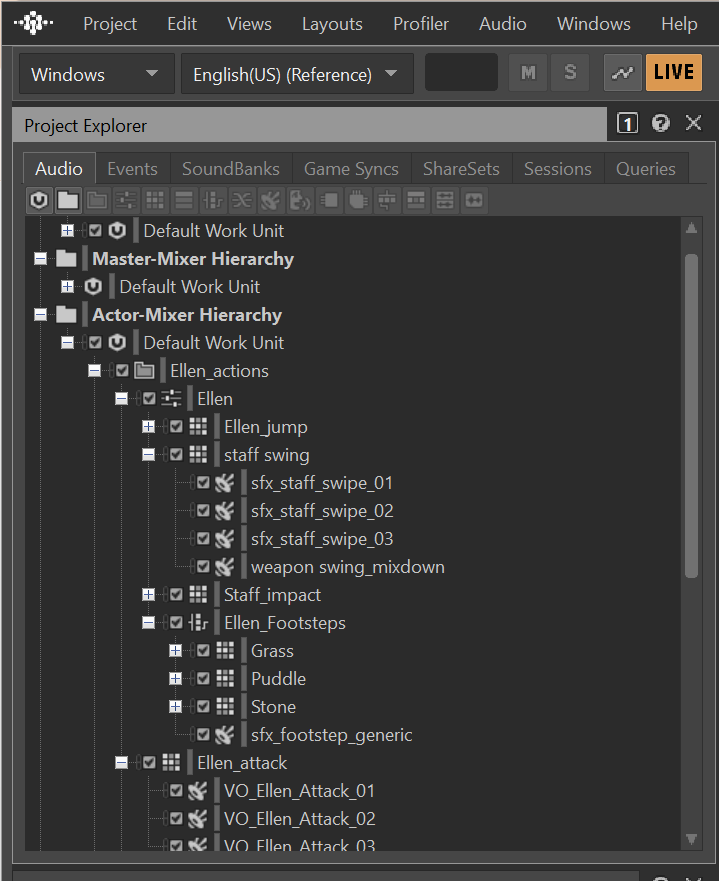Toggle the Puddle container checkbox

(x=203, y=679)
